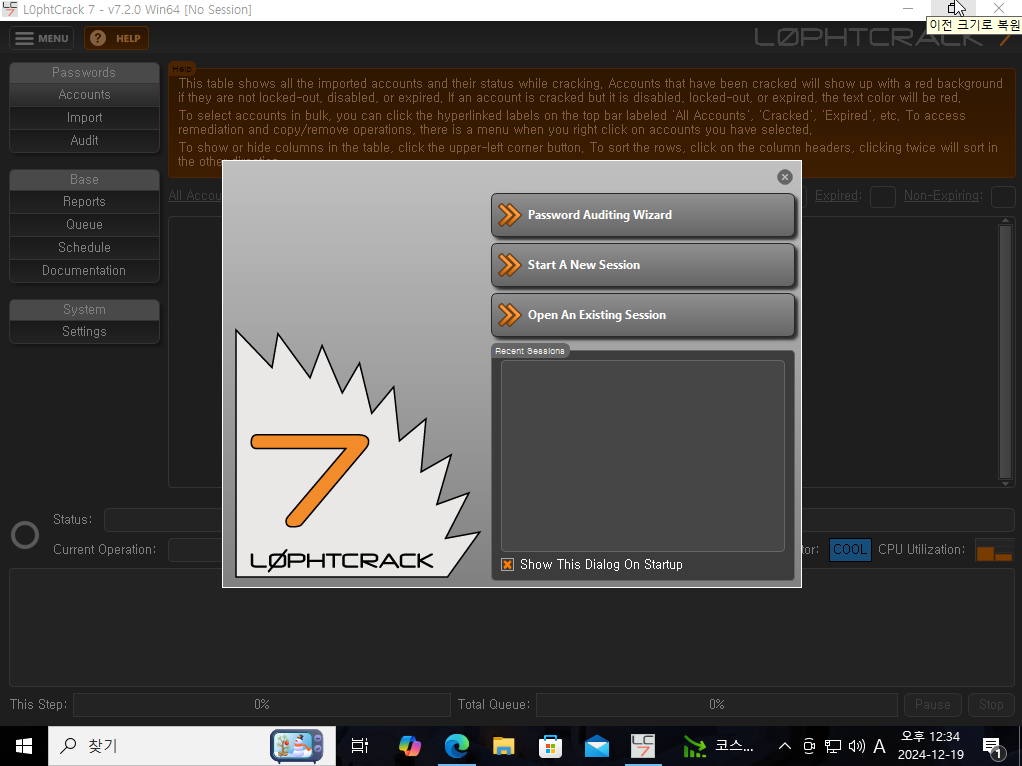Open Mail from the taskbar

(x=597, y=746)
